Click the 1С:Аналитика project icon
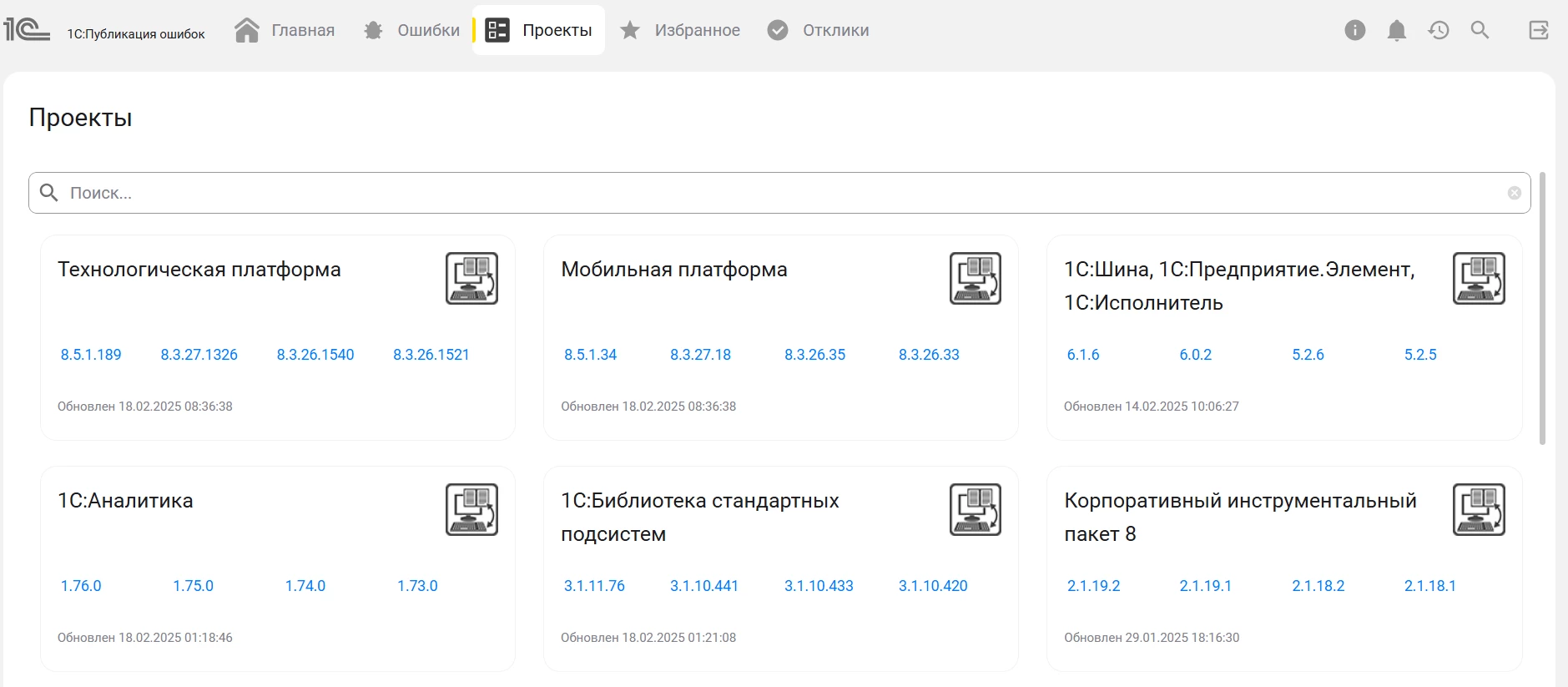This screenshot has height=687, width=1568. click(x=471, y=509)
